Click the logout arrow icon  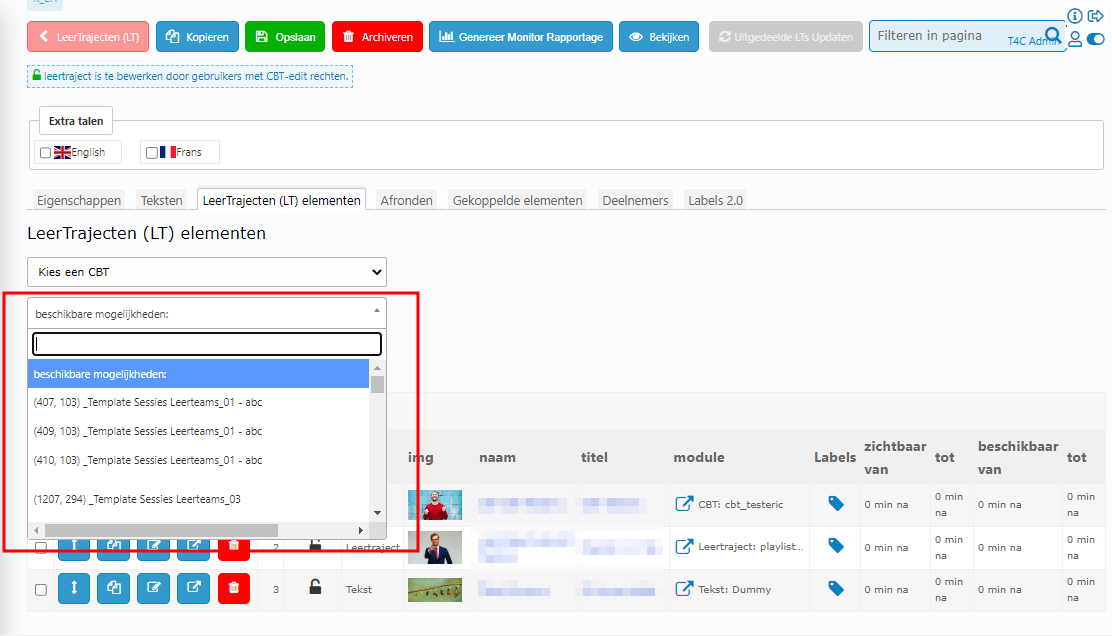pyautogui.click(x=1095, y=16)
